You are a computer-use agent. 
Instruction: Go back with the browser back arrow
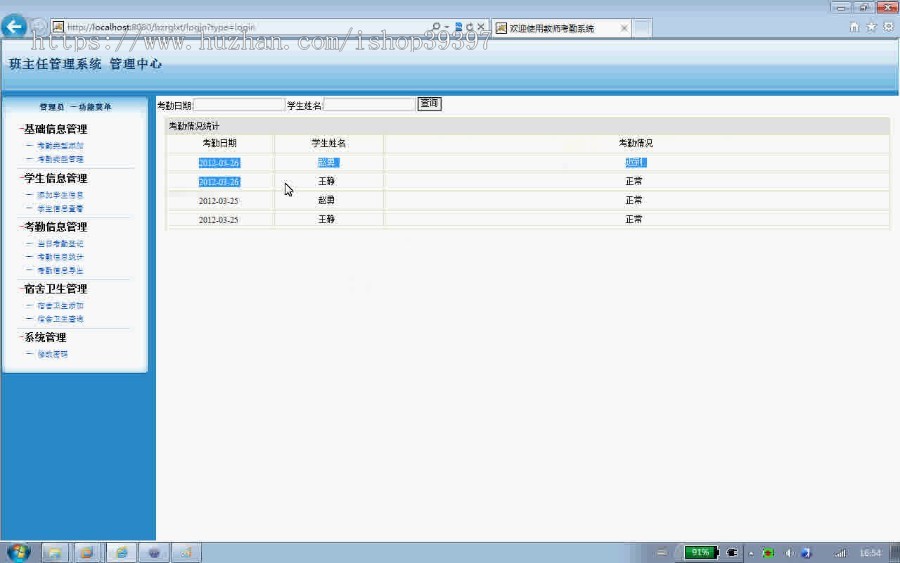[14, 26]
